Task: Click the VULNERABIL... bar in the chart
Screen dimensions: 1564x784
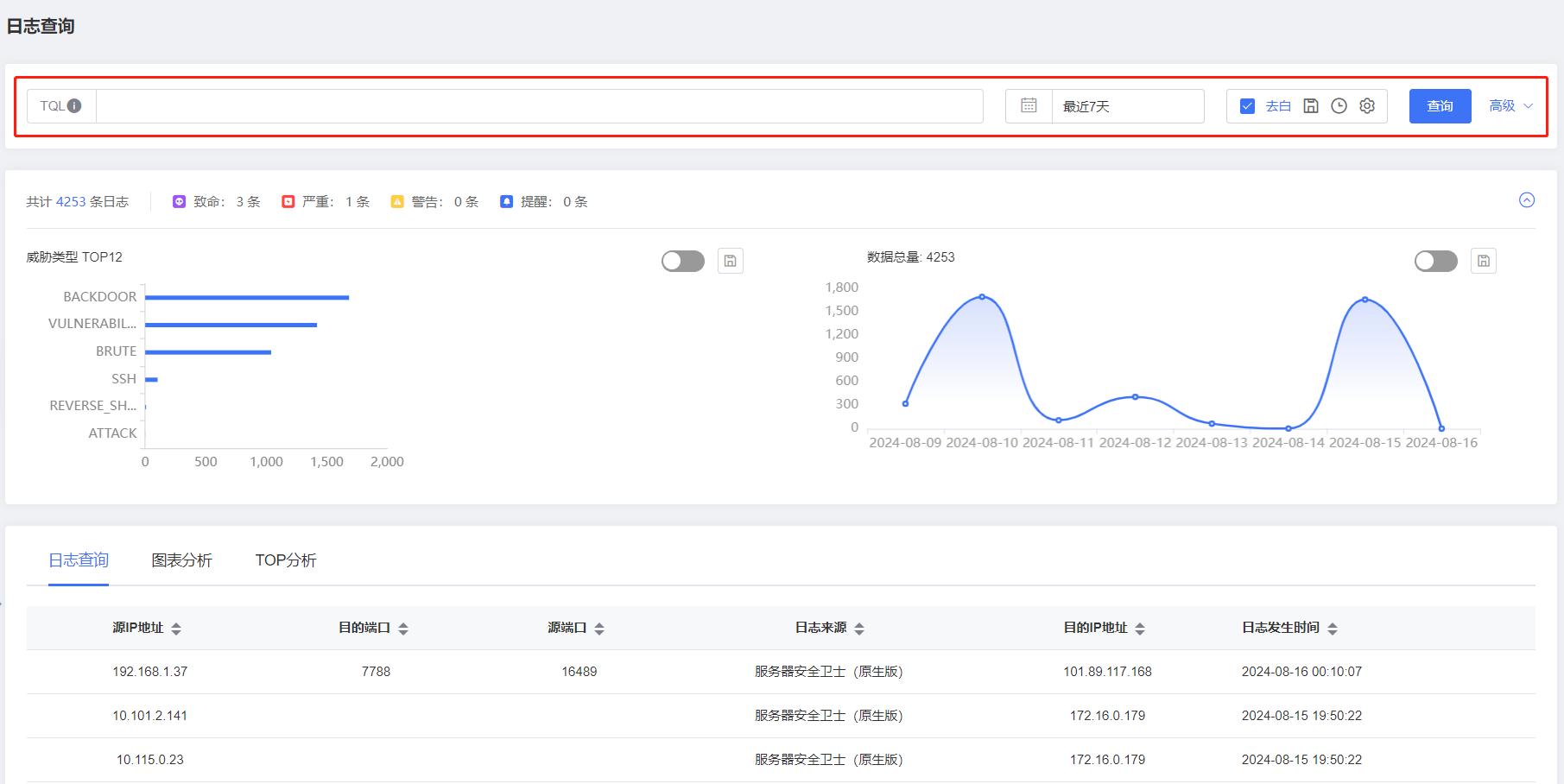Action: (x=231, y=325)
